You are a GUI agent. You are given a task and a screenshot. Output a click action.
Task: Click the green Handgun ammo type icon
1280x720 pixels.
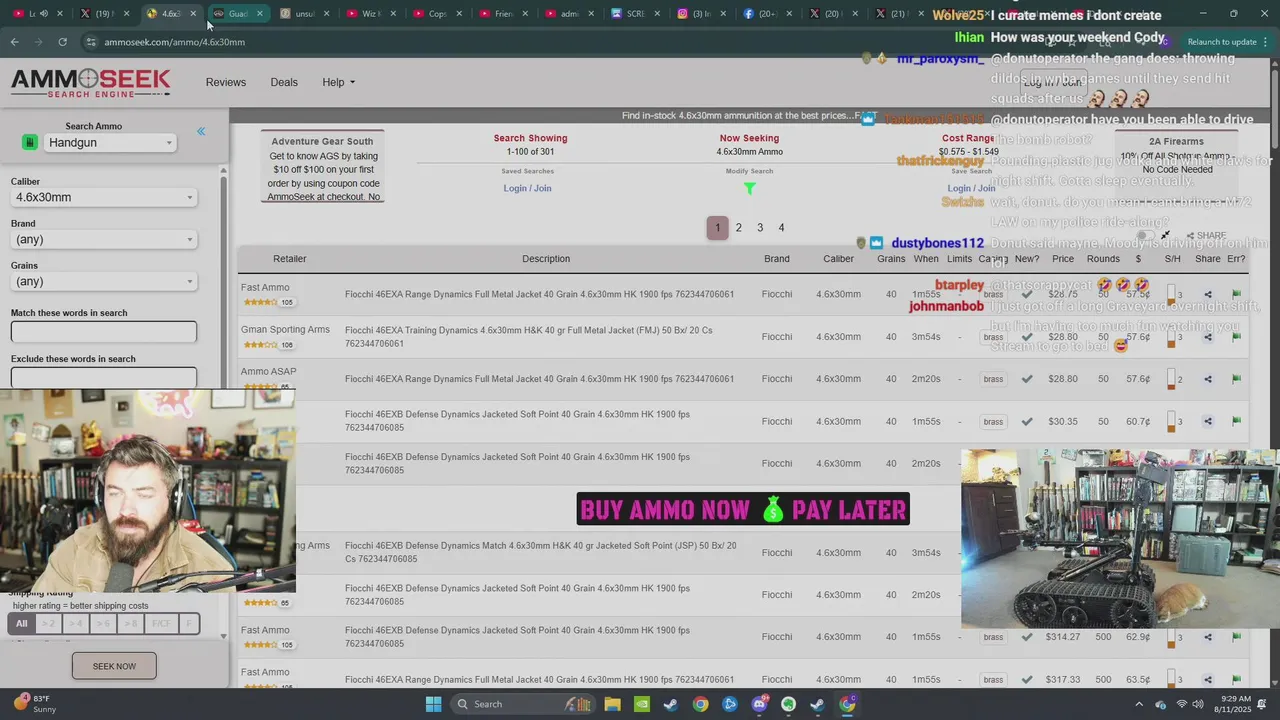pyautogui.click(x=30, y=143)
